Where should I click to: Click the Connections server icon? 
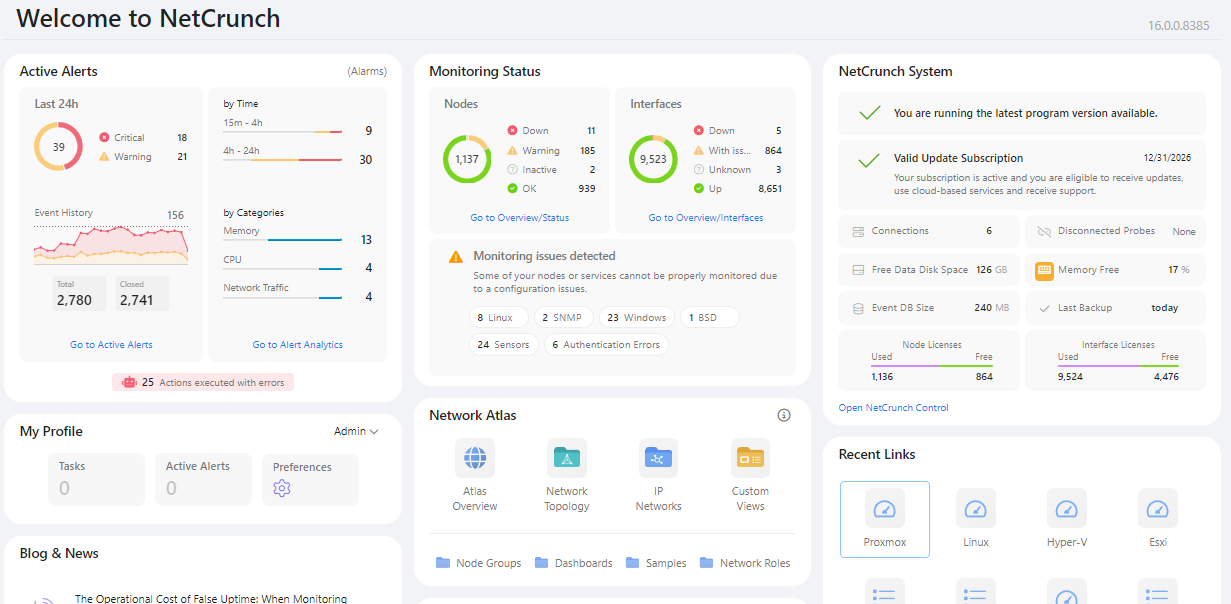click(x=858, y=231)
